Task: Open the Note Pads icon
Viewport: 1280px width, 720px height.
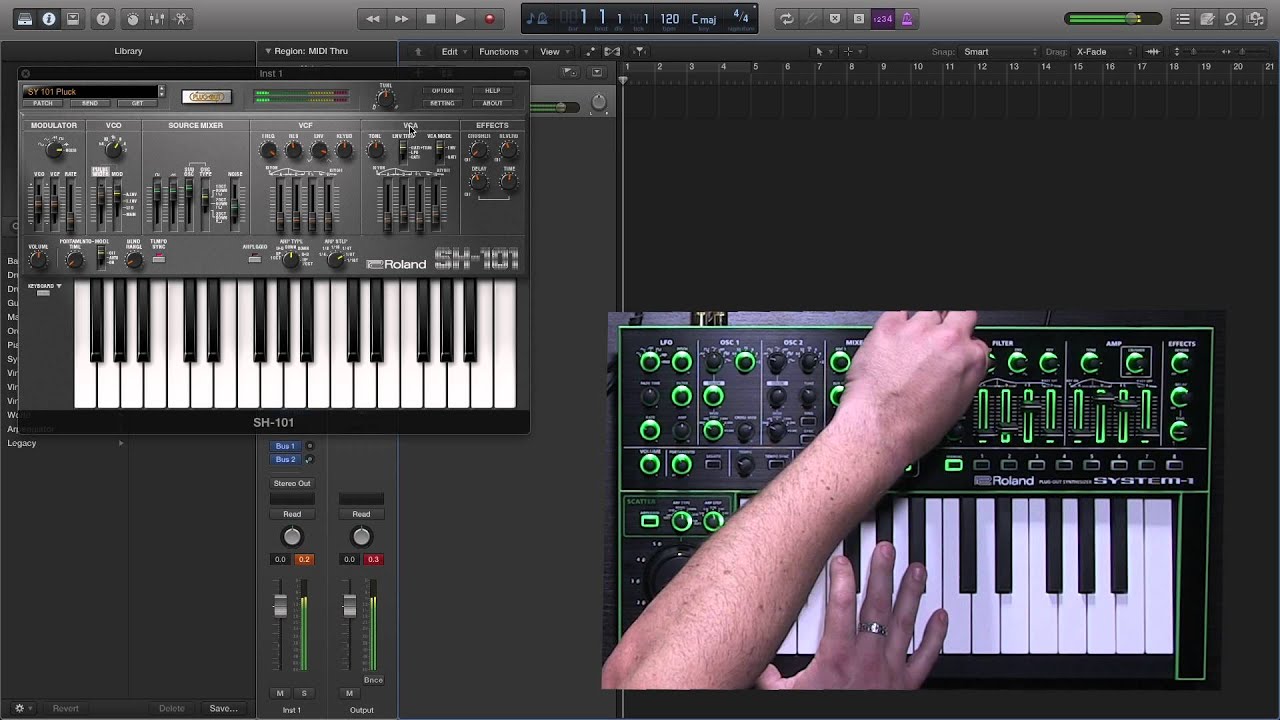Action: [x=1207, y=19]
